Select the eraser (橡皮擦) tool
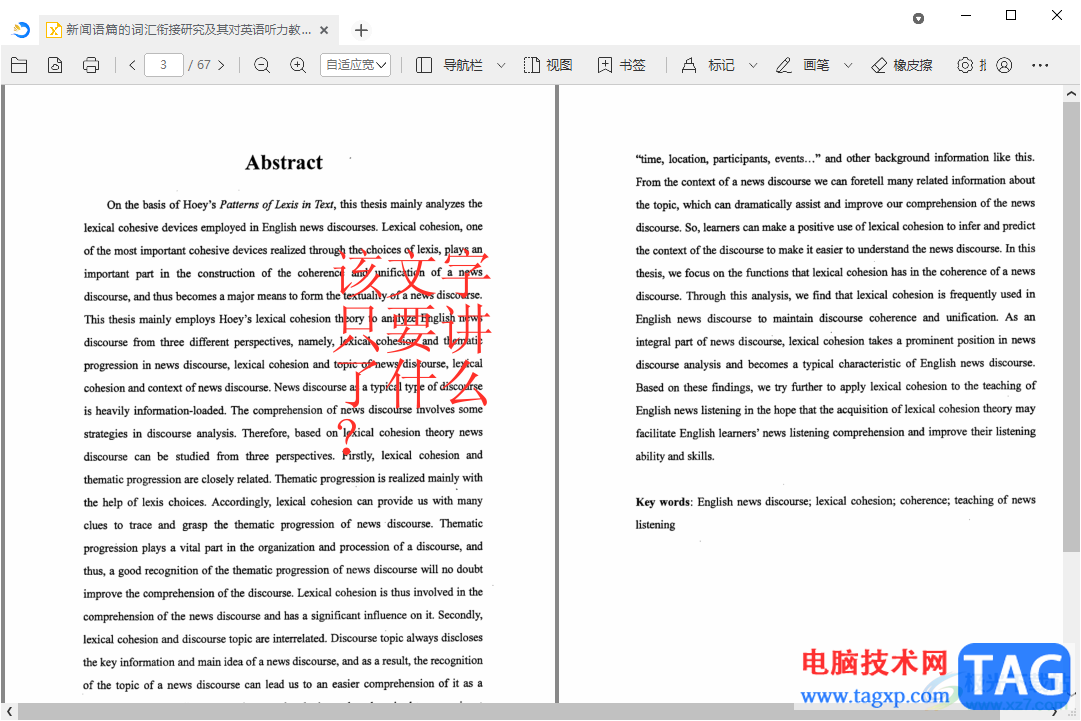1081x721 pixels. 902,65
